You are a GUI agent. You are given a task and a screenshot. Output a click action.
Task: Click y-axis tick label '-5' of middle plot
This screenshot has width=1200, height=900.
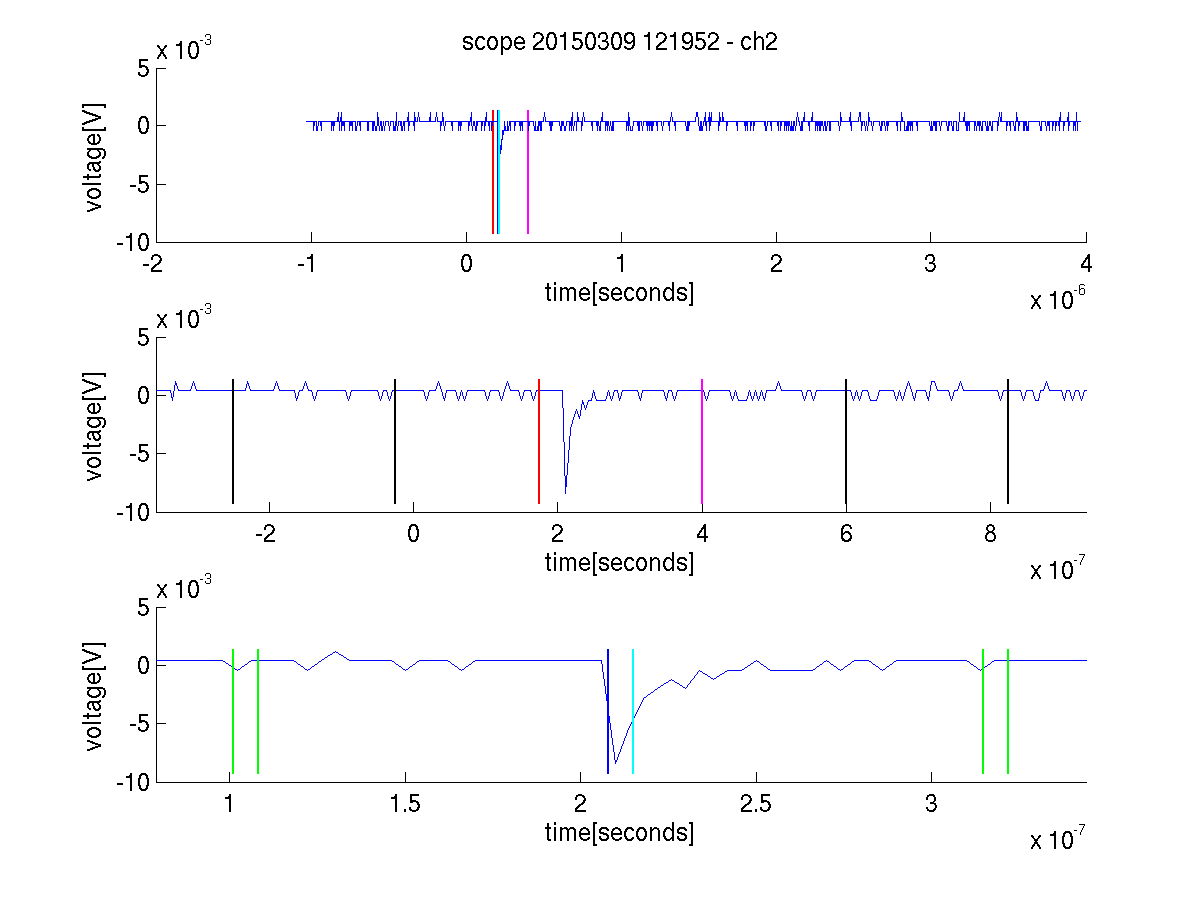(x=139, y=453)
